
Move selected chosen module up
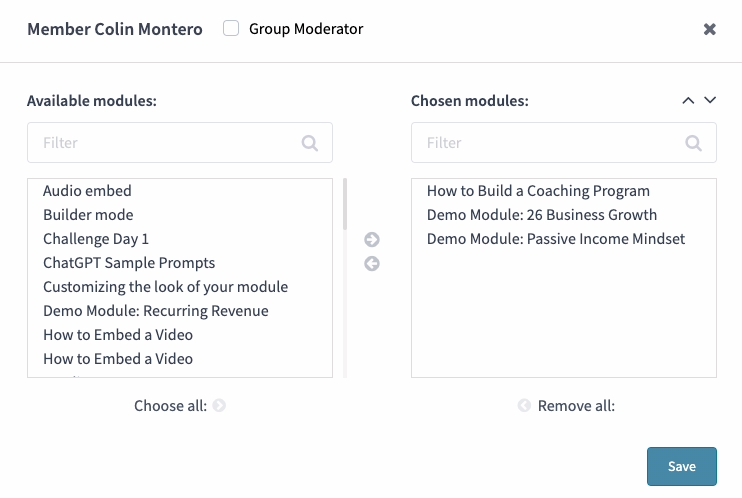coord(687,100)
